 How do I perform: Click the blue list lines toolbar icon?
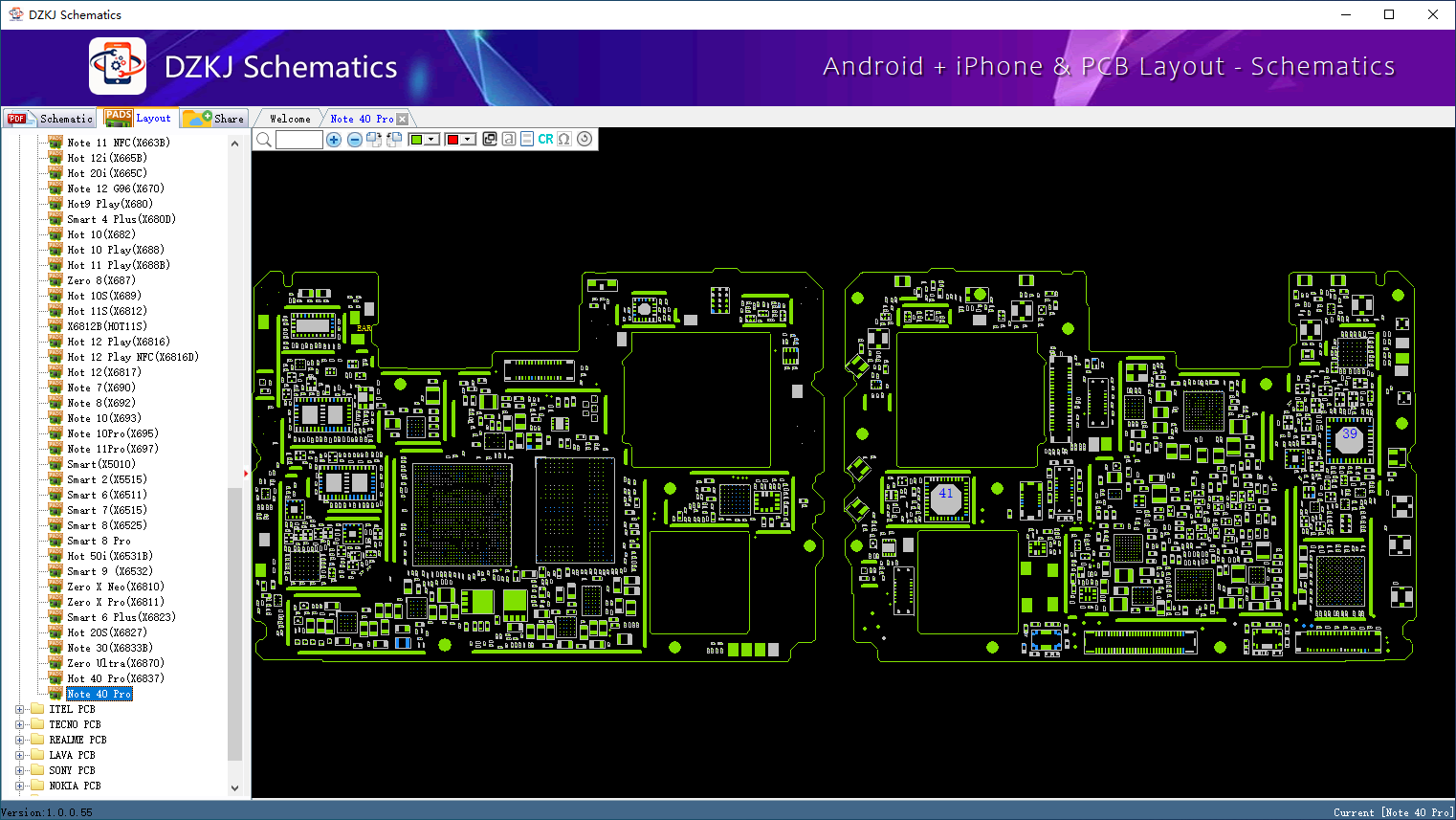tap(527, 140)
